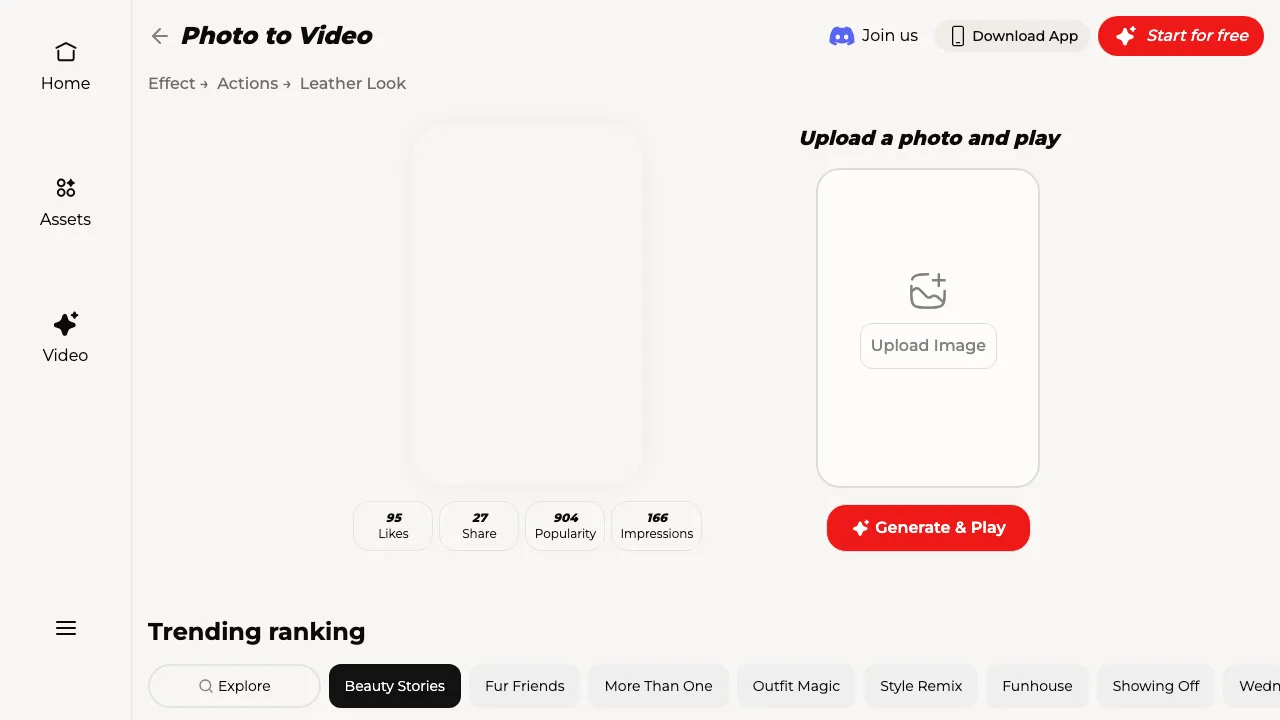Open the Actions breadcrumb category
The image size is (1280, 720).
(x=247, y=83)
